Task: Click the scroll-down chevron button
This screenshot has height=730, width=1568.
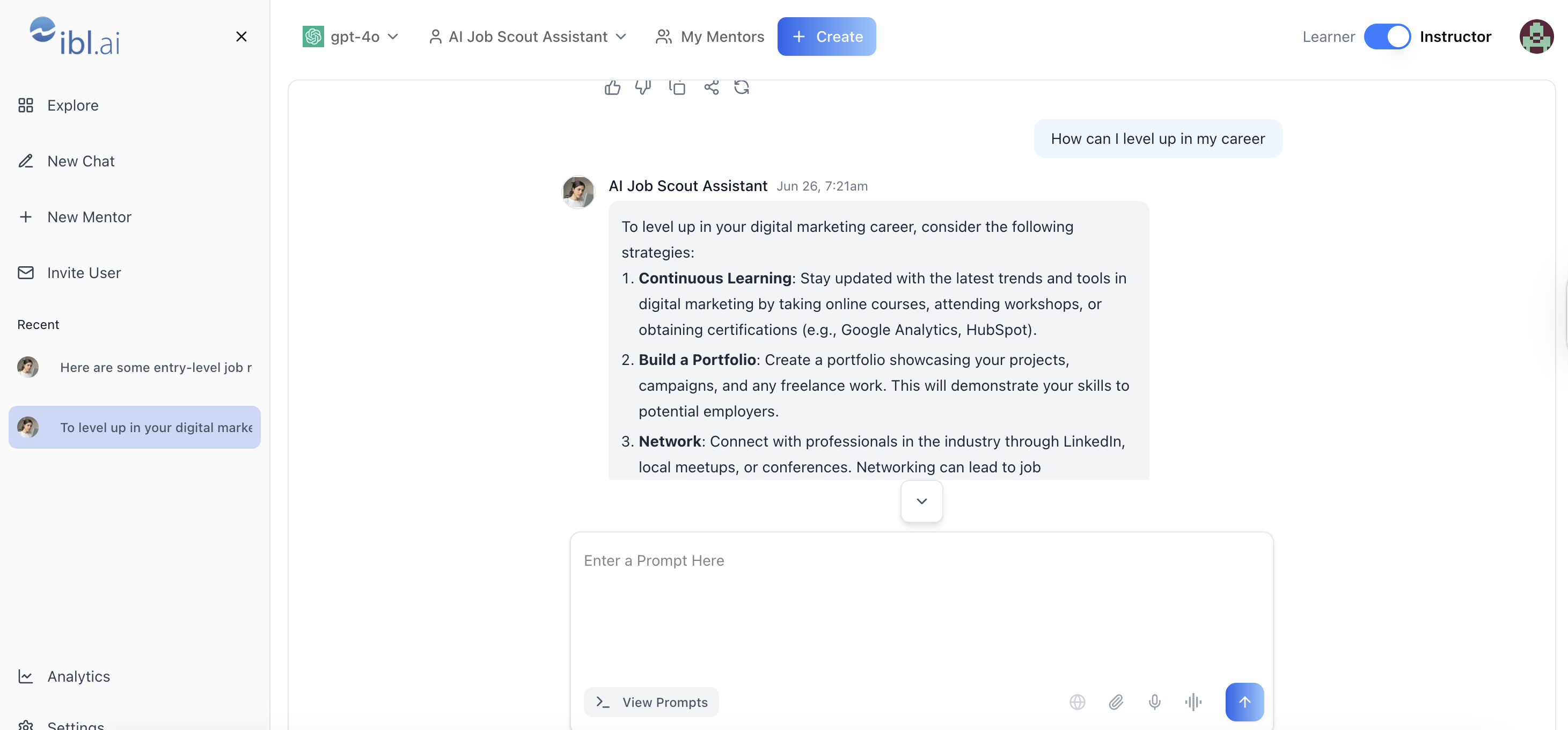Action: tap(921, 501)
